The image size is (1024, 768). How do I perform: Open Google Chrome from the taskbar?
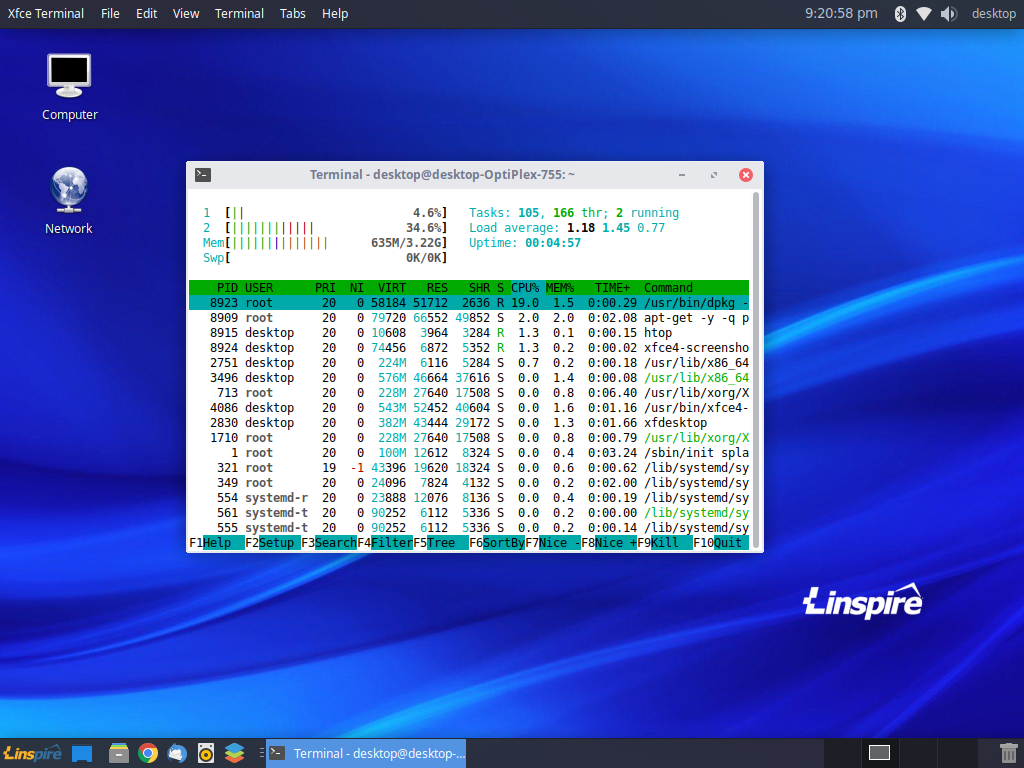(x=148, y=754)
